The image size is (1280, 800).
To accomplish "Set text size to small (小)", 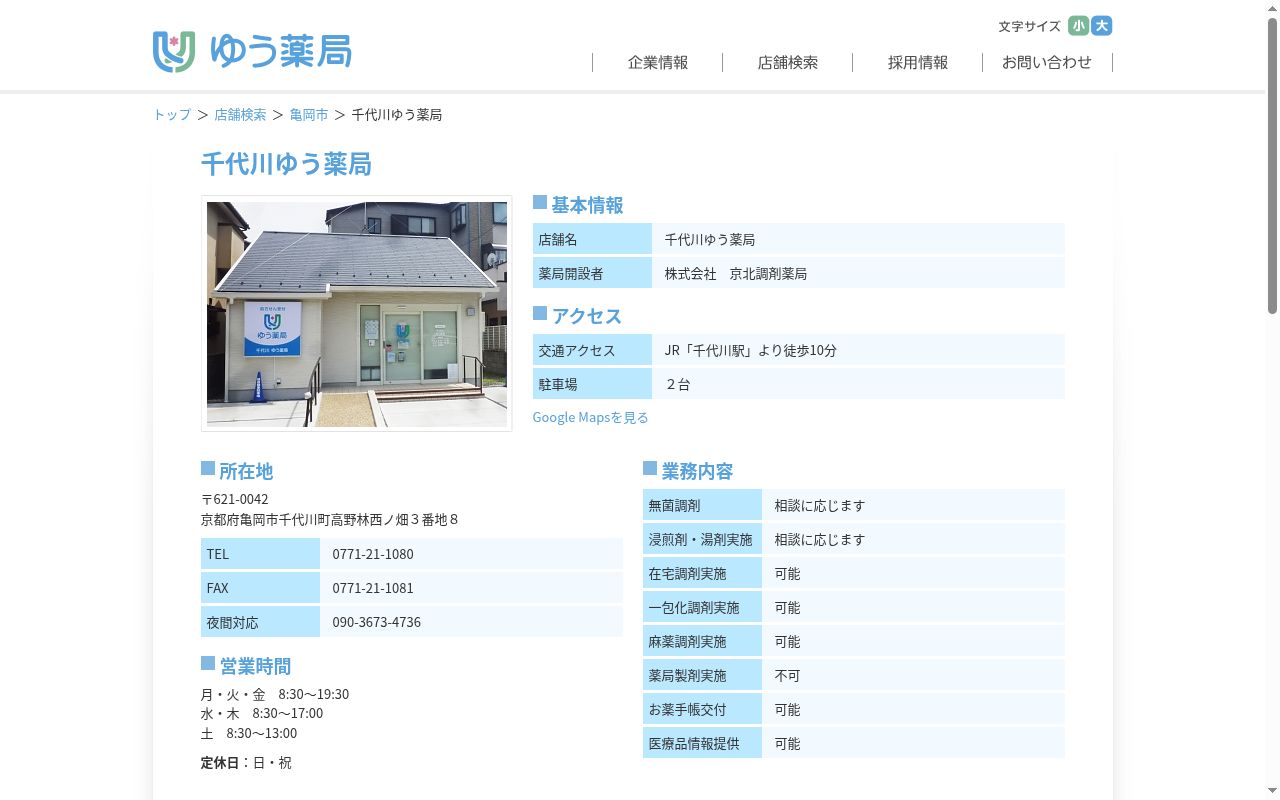I will coord(1078,26).
